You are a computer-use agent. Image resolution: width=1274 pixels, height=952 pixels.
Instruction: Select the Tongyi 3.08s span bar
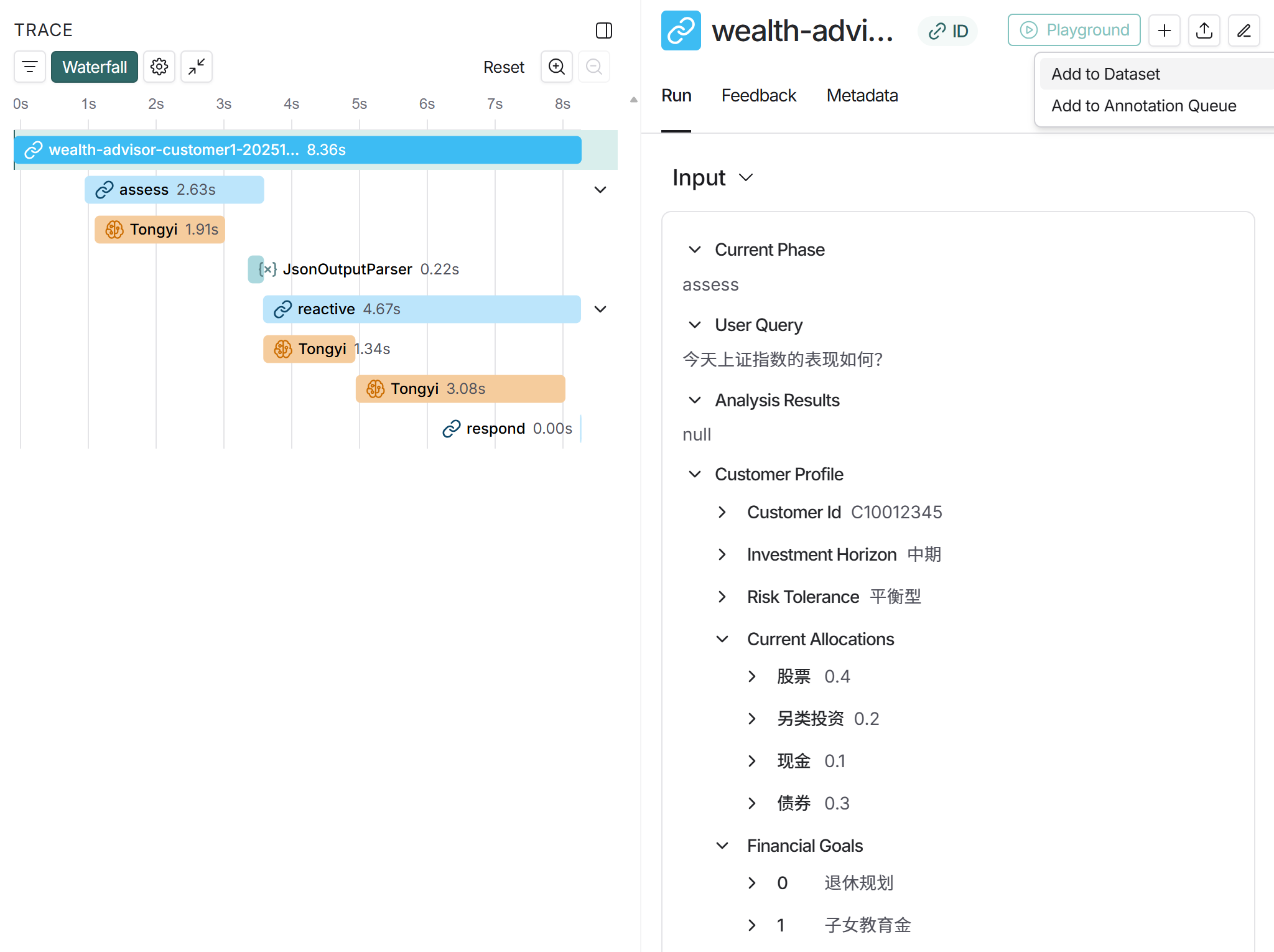pos(460,389)
